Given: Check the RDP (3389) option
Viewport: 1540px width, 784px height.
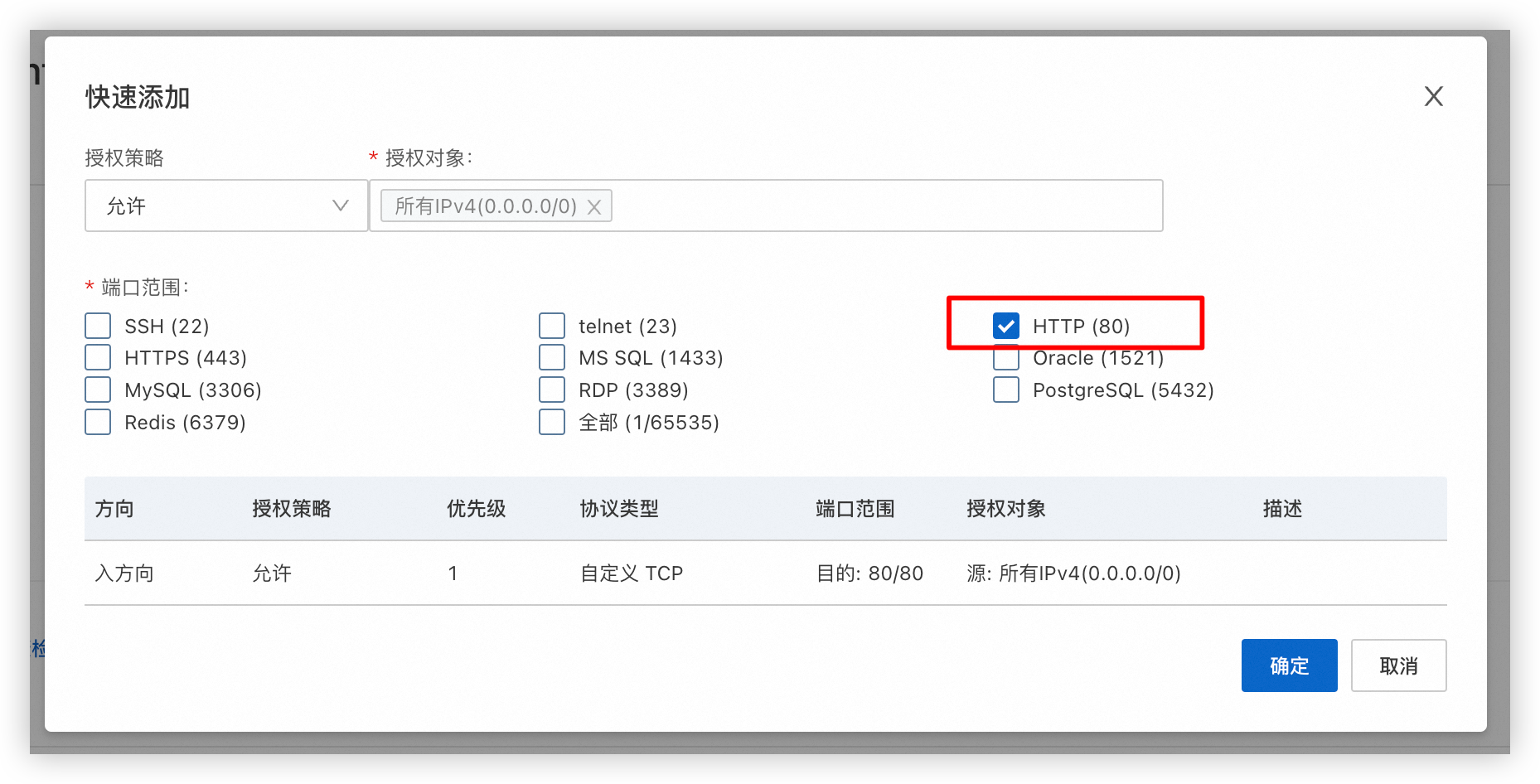Looking at the screenshot, I should [552, 390].
